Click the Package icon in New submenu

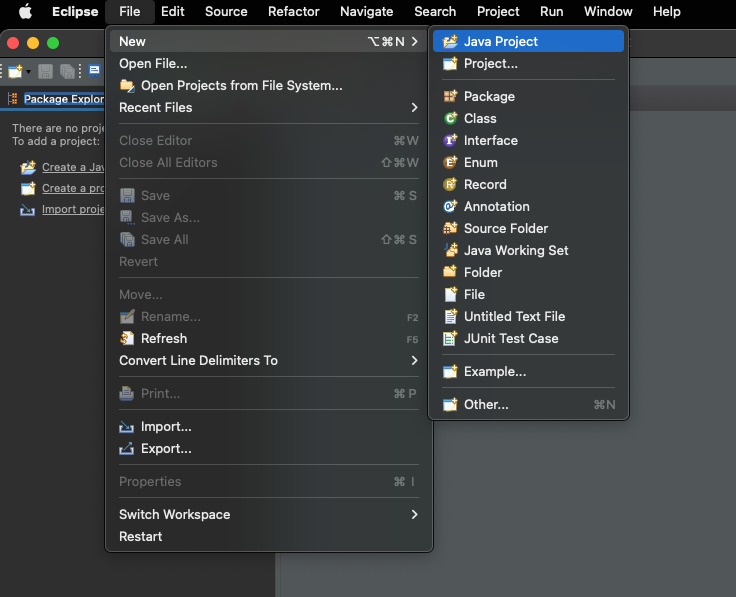coord(450,96)
